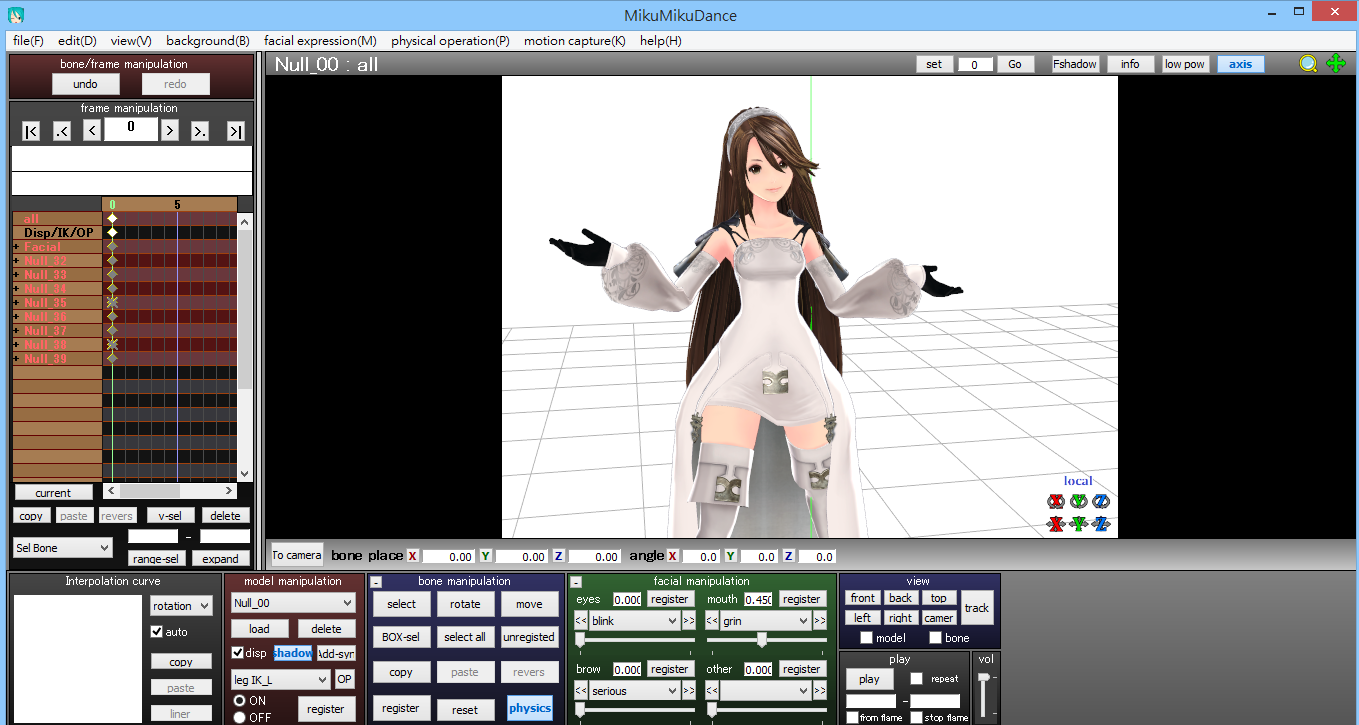Screen dimensions: 1359x725
Task: Open the edit(D) menu
Action: [x=77, y=41]
